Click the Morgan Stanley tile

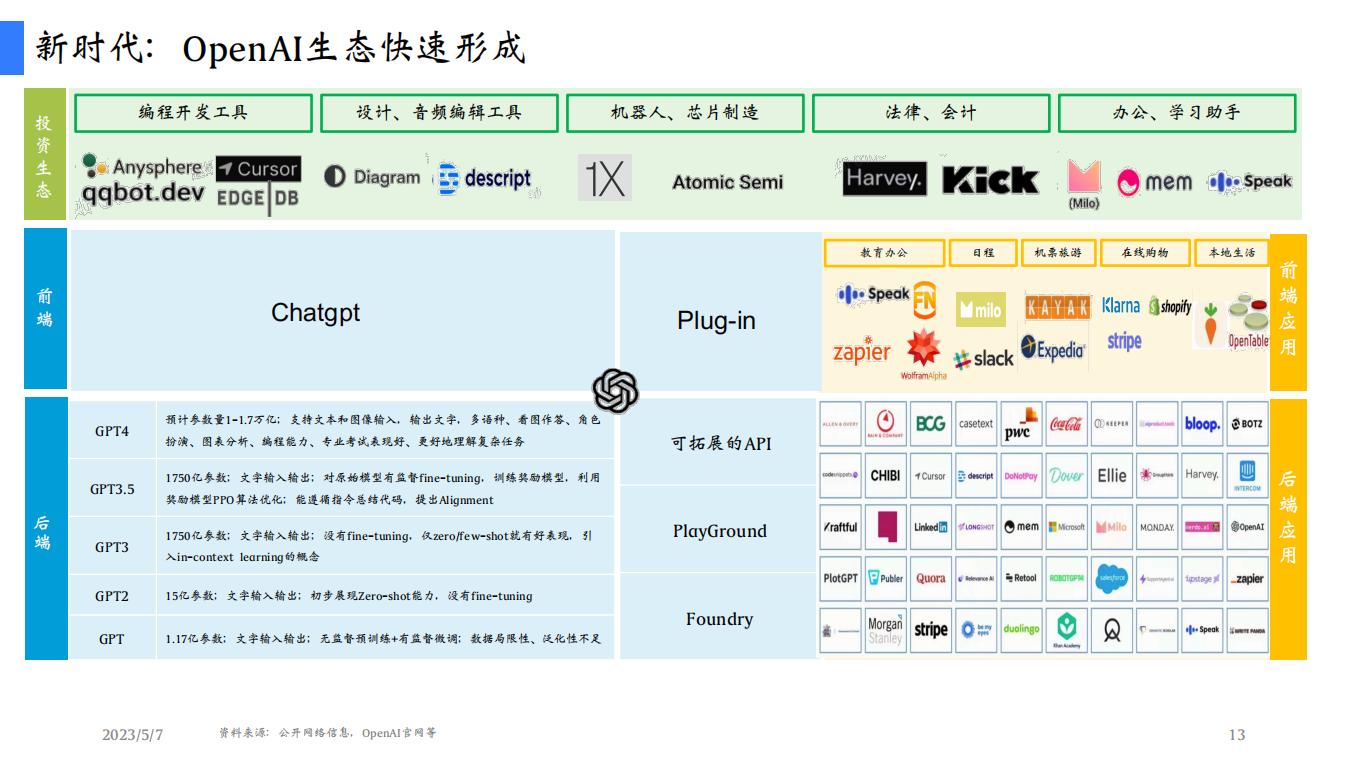pyautogui.click(x=885, y=630)
